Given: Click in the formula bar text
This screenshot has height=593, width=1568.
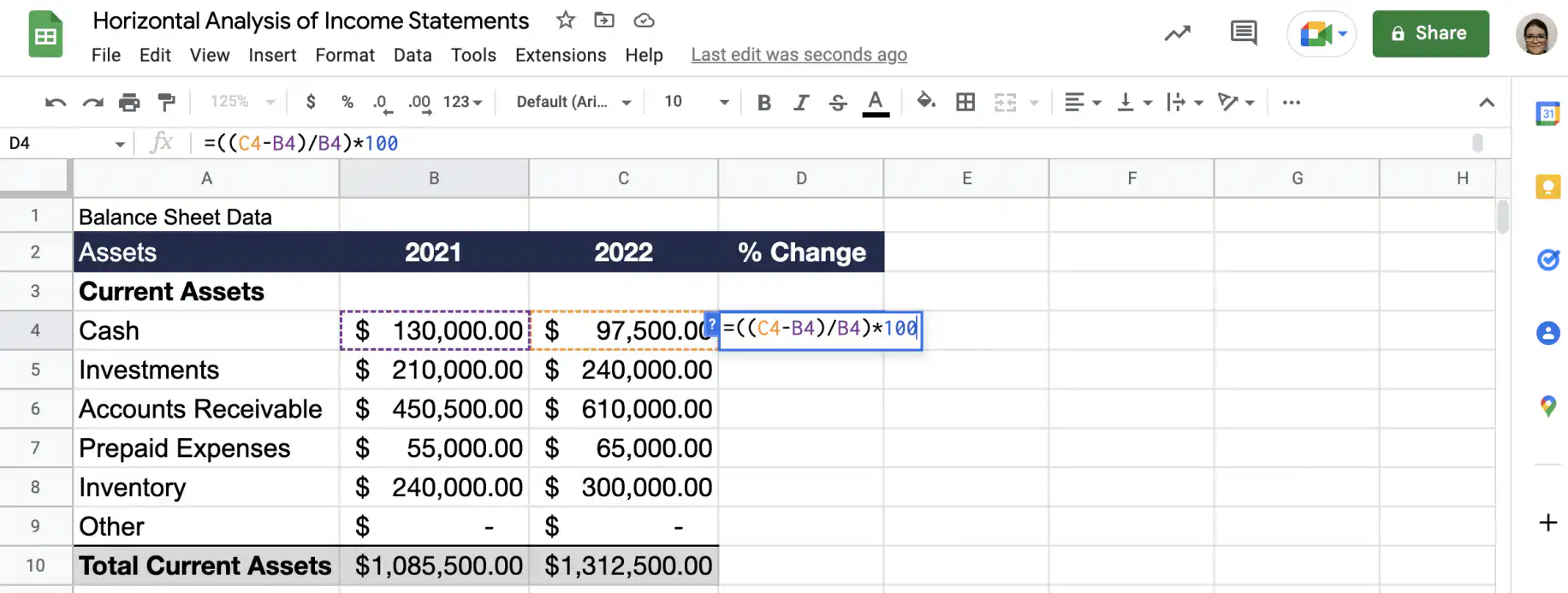Looking at the screenshot, I should pyautogui.click(x=300, y=143).
